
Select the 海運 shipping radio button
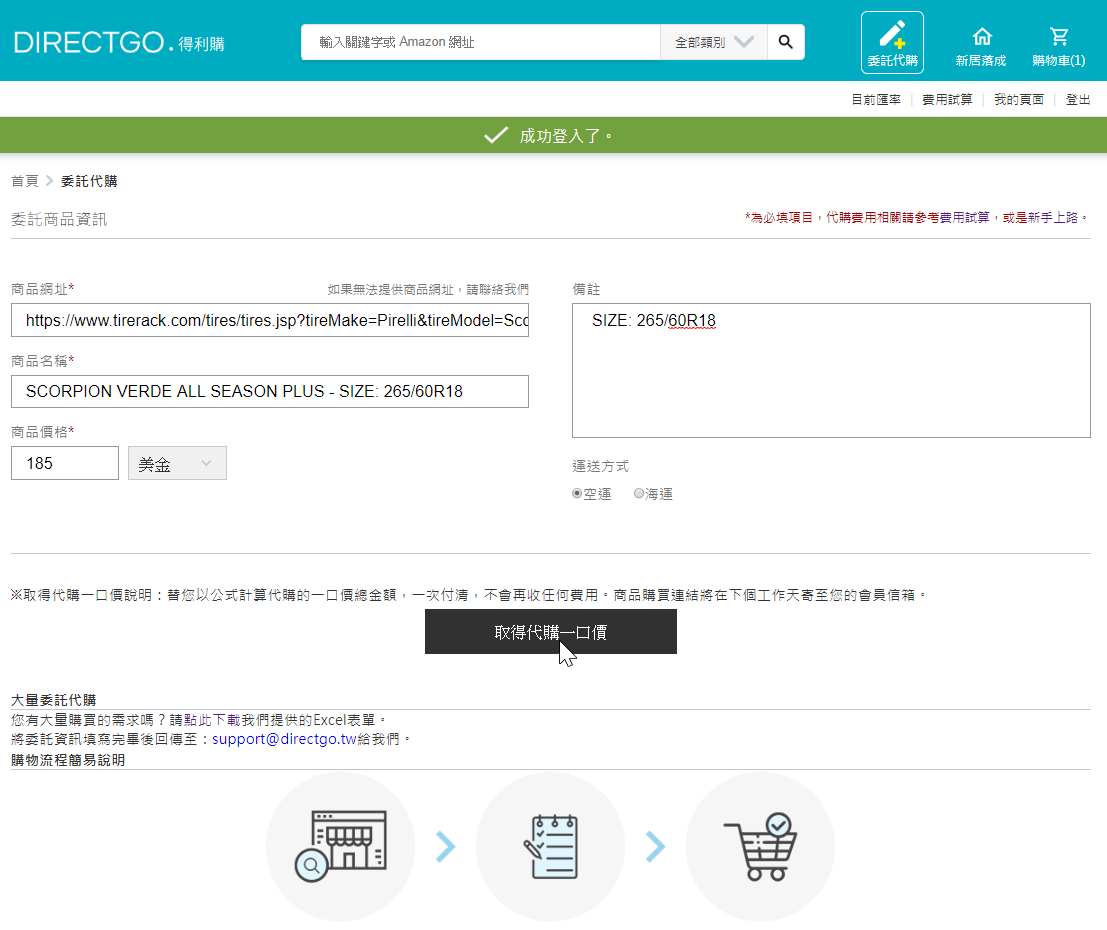pos(638,494)
